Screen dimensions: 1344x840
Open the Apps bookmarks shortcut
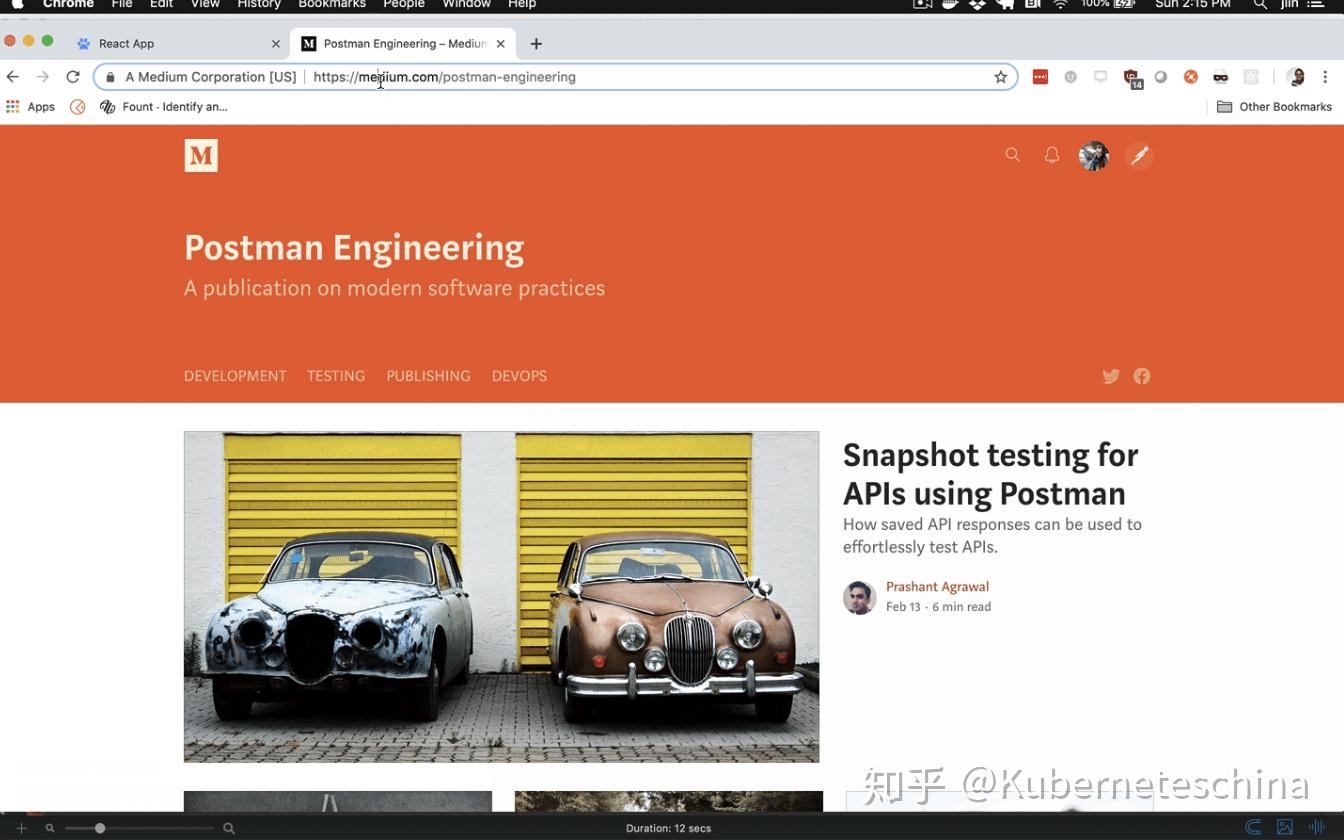coord(31,107)
